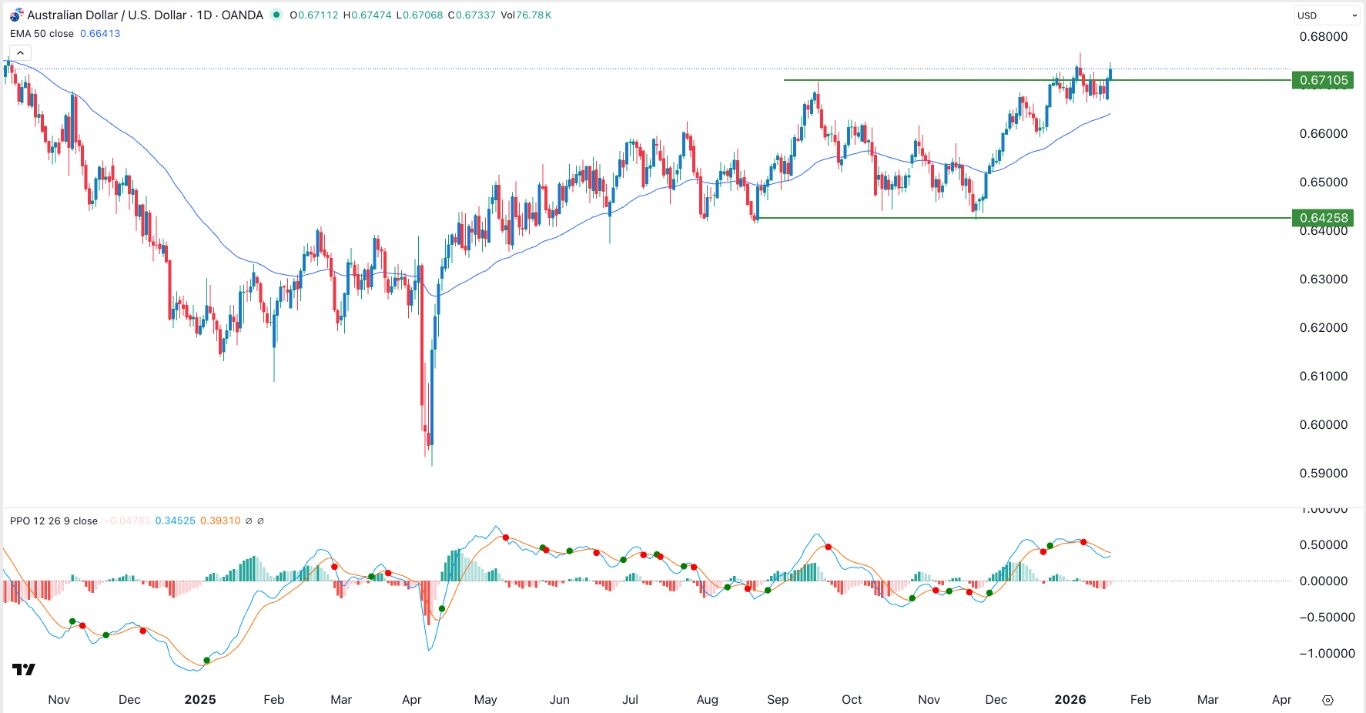Click the TradingView logo watermark
The width and height of the screenshot is (1366, 713).
tap(24, 668)
